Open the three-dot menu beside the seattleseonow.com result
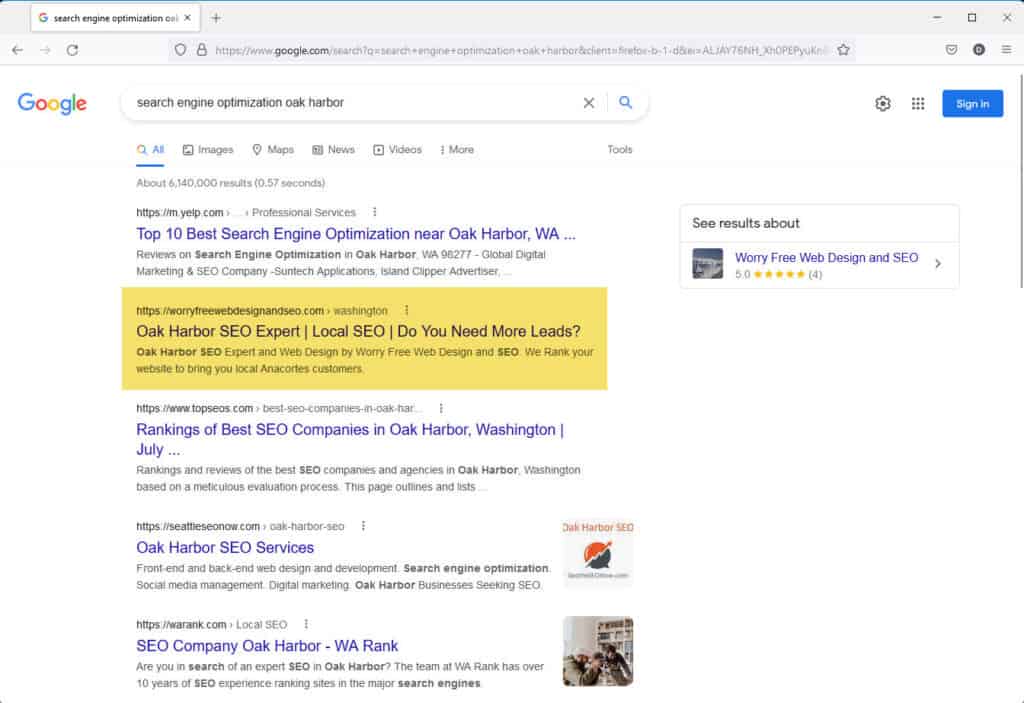Screen dimensions: 1024x703 pyautogui.click(x=363, y=526)
